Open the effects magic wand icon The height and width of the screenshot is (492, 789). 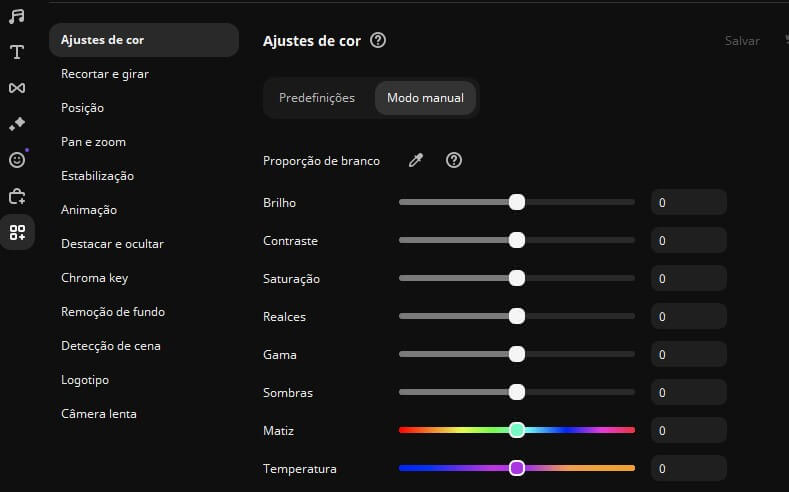(x=17, y=124)
